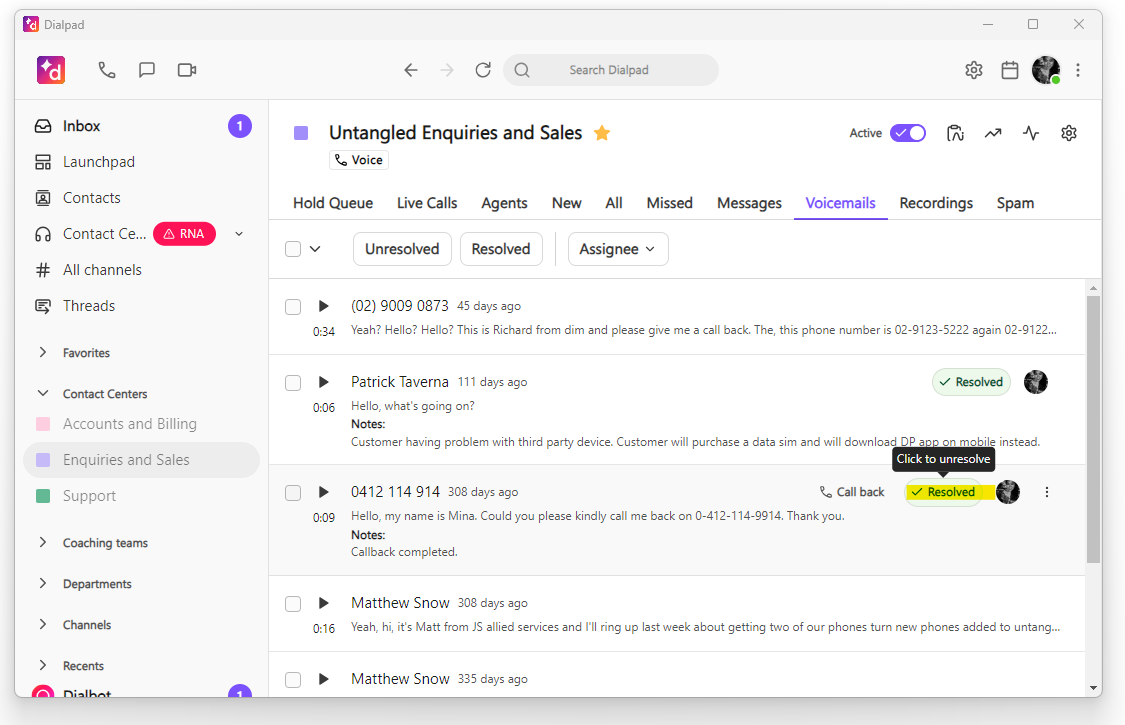Select Accounts and Billing contact center
This screenshot has width=1125, height=725.
141,424
